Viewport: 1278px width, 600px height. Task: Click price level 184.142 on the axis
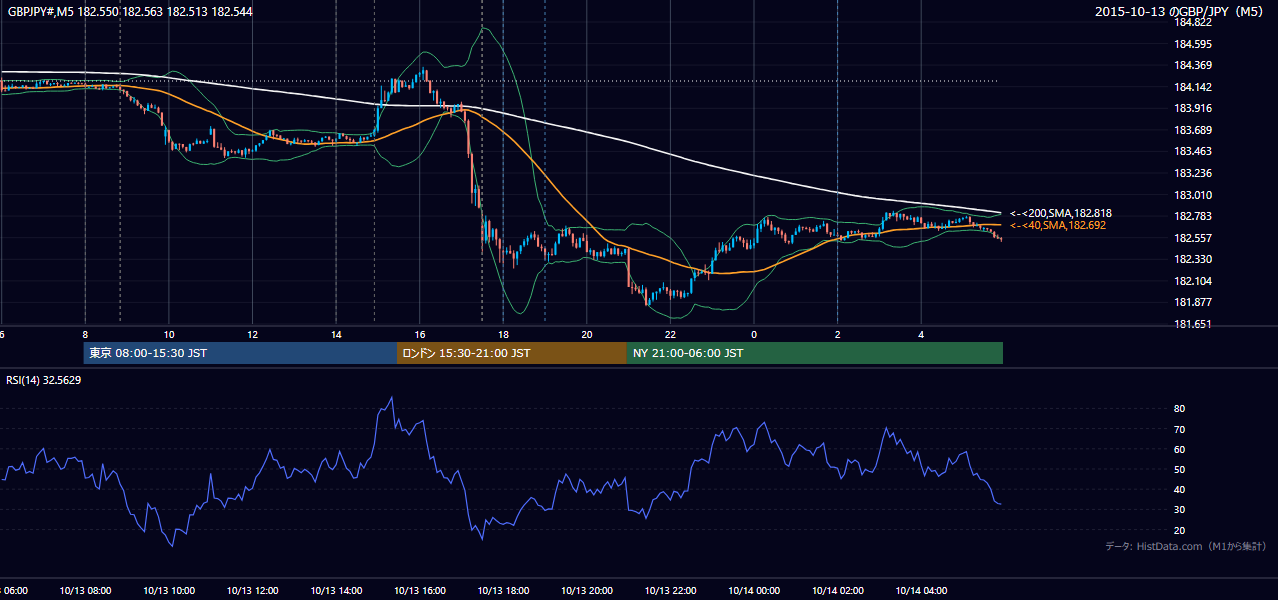[x=1193, y=87]
